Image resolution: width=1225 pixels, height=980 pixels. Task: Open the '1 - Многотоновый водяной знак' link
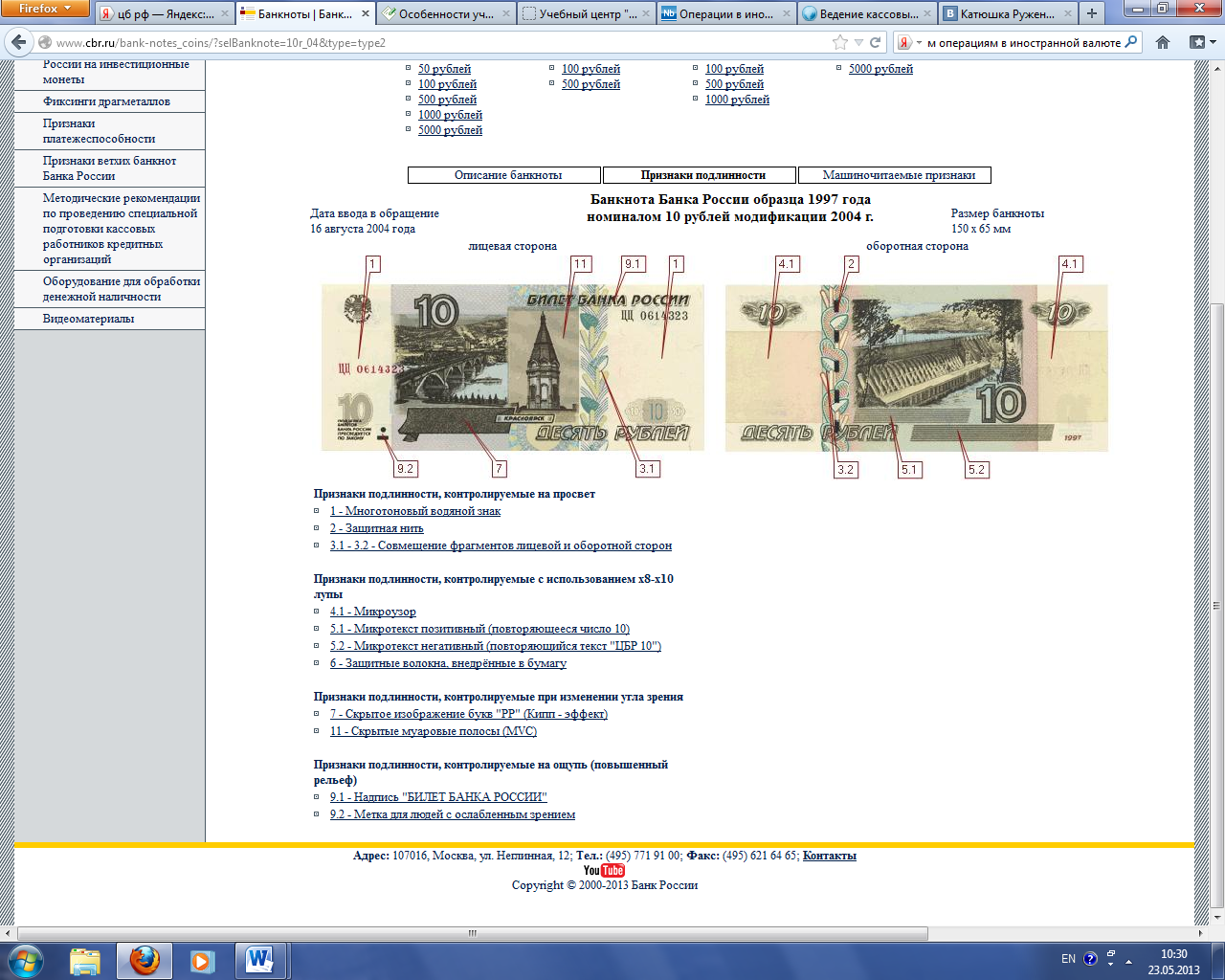415,511
